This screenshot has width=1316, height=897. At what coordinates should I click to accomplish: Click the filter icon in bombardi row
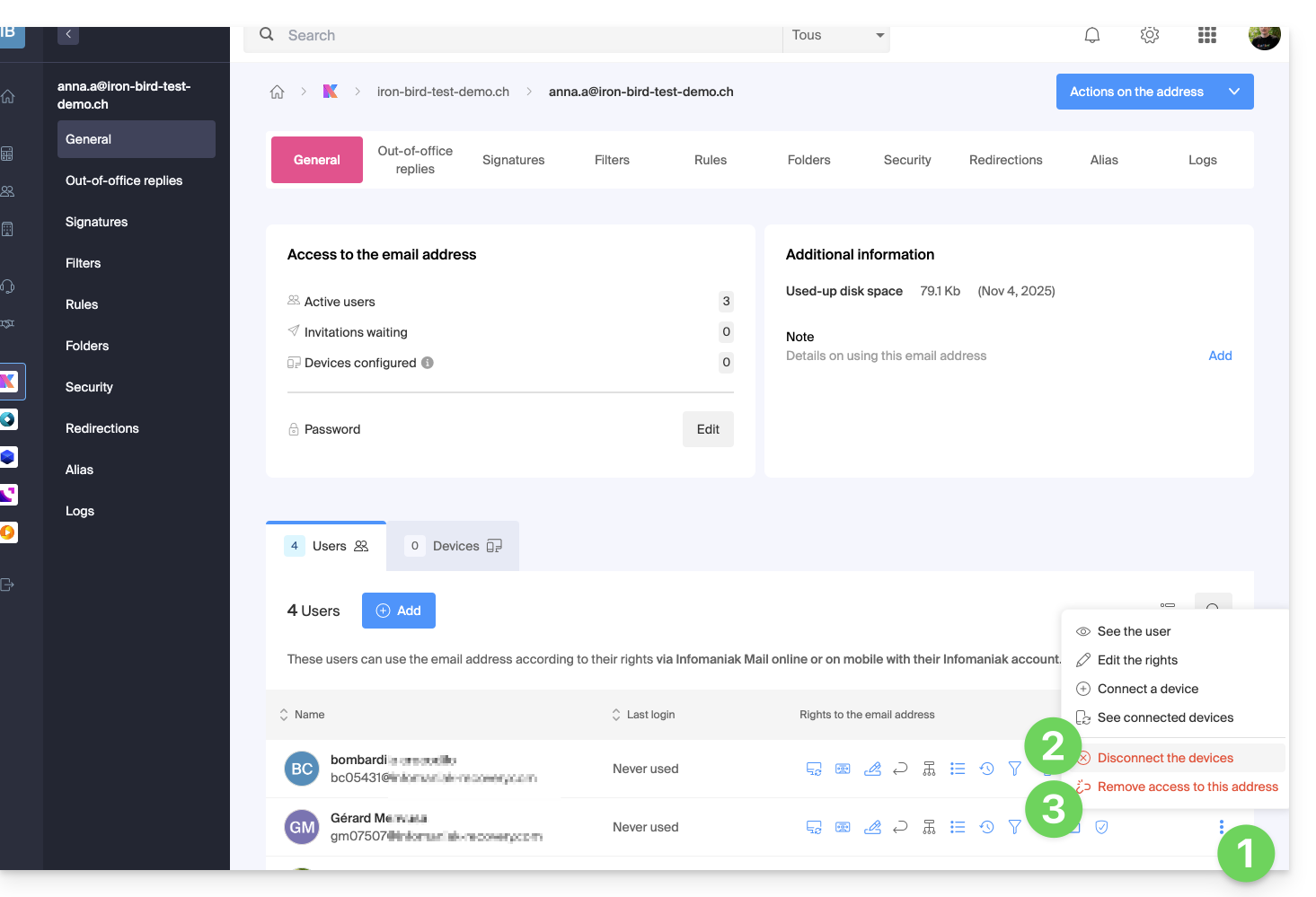point(1014,769)
